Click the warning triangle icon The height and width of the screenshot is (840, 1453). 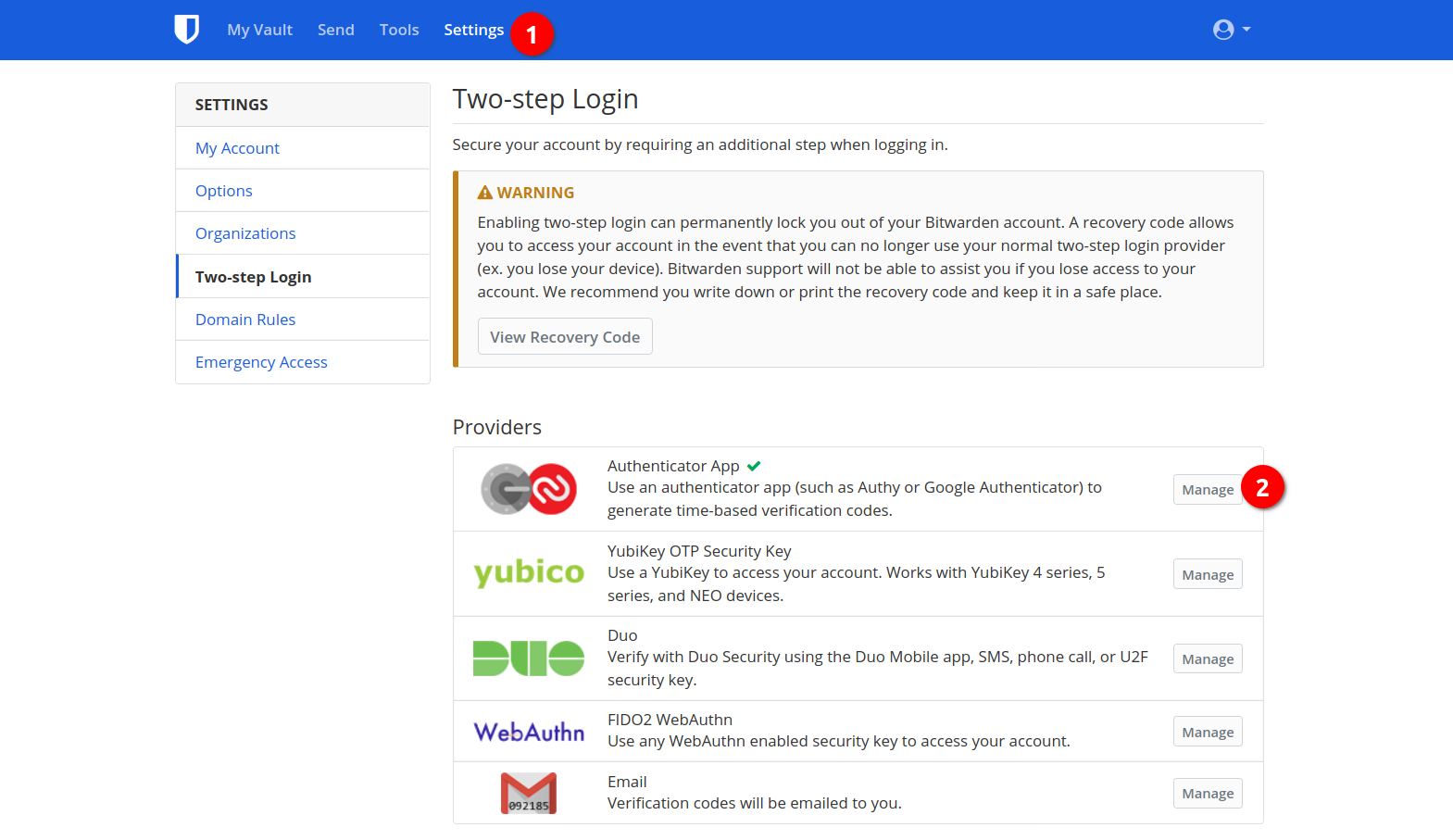(484, 193)
